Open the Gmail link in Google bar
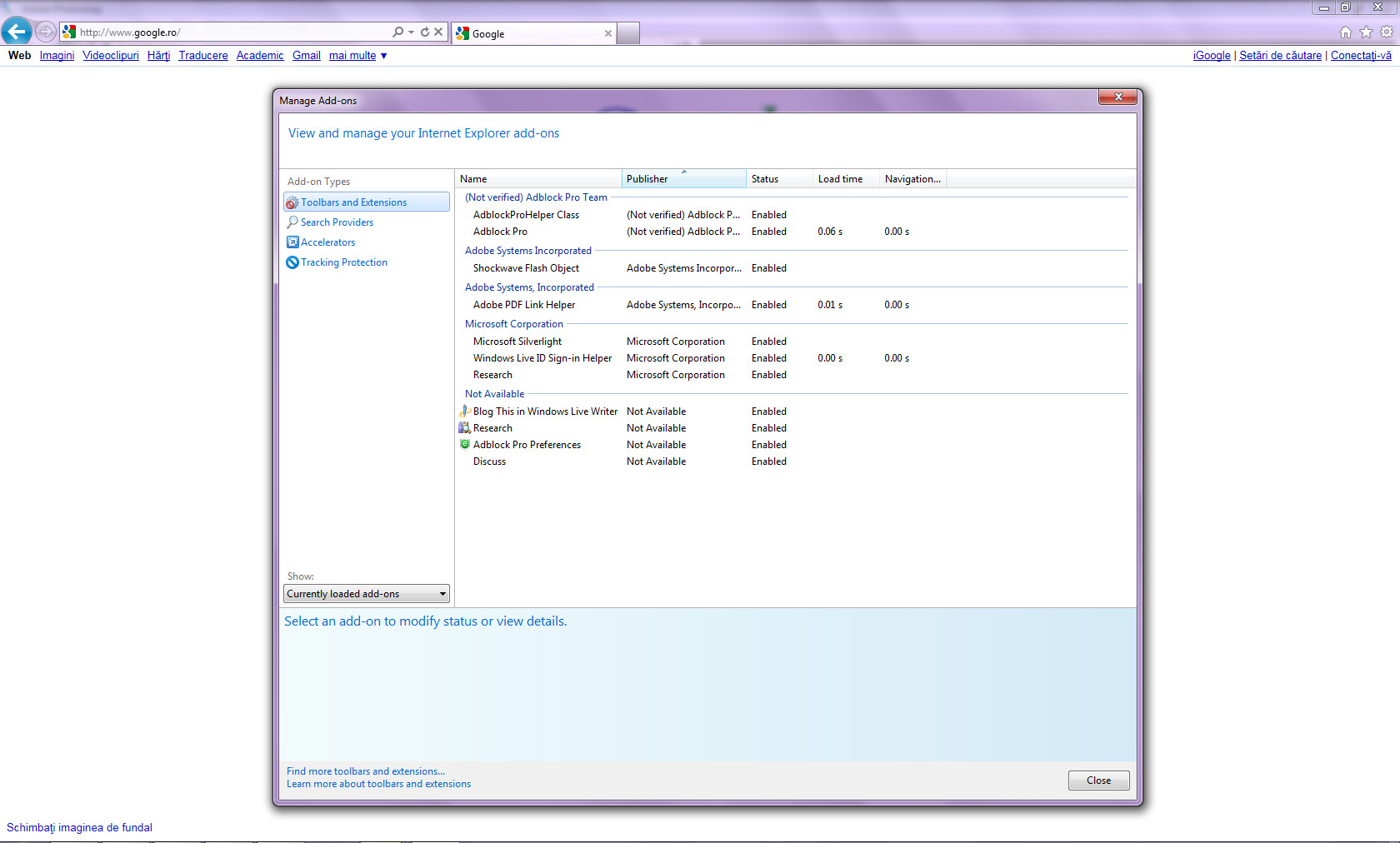The width and height of the screenshot is (1400, 843). pos(306,56)
